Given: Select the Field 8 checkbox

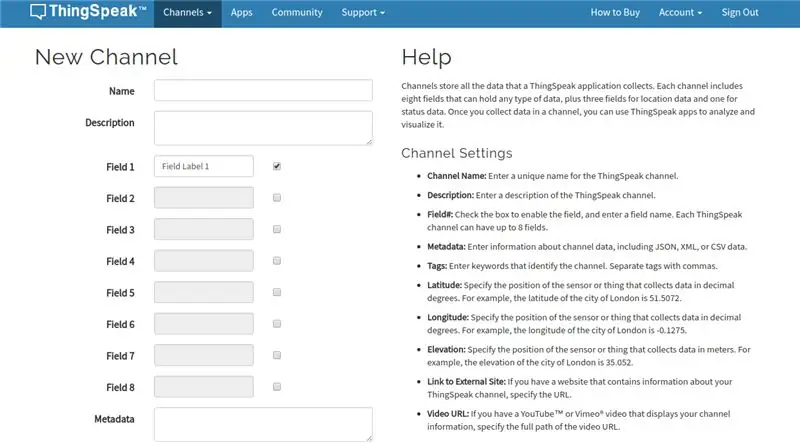Looking at the screenshot, I should point(277,387).
